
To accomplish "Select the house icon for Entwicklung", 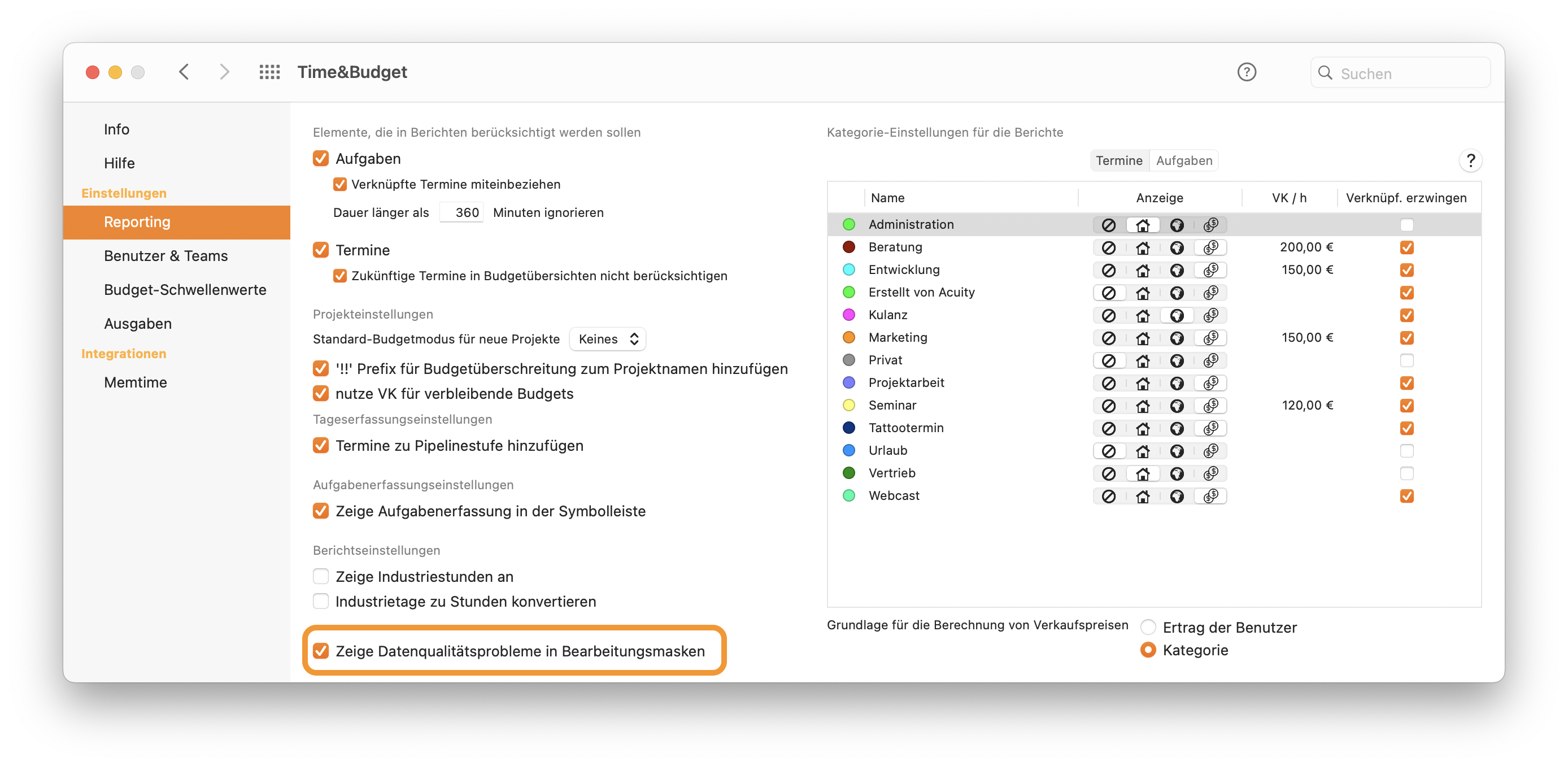I will pos(1143,270).
